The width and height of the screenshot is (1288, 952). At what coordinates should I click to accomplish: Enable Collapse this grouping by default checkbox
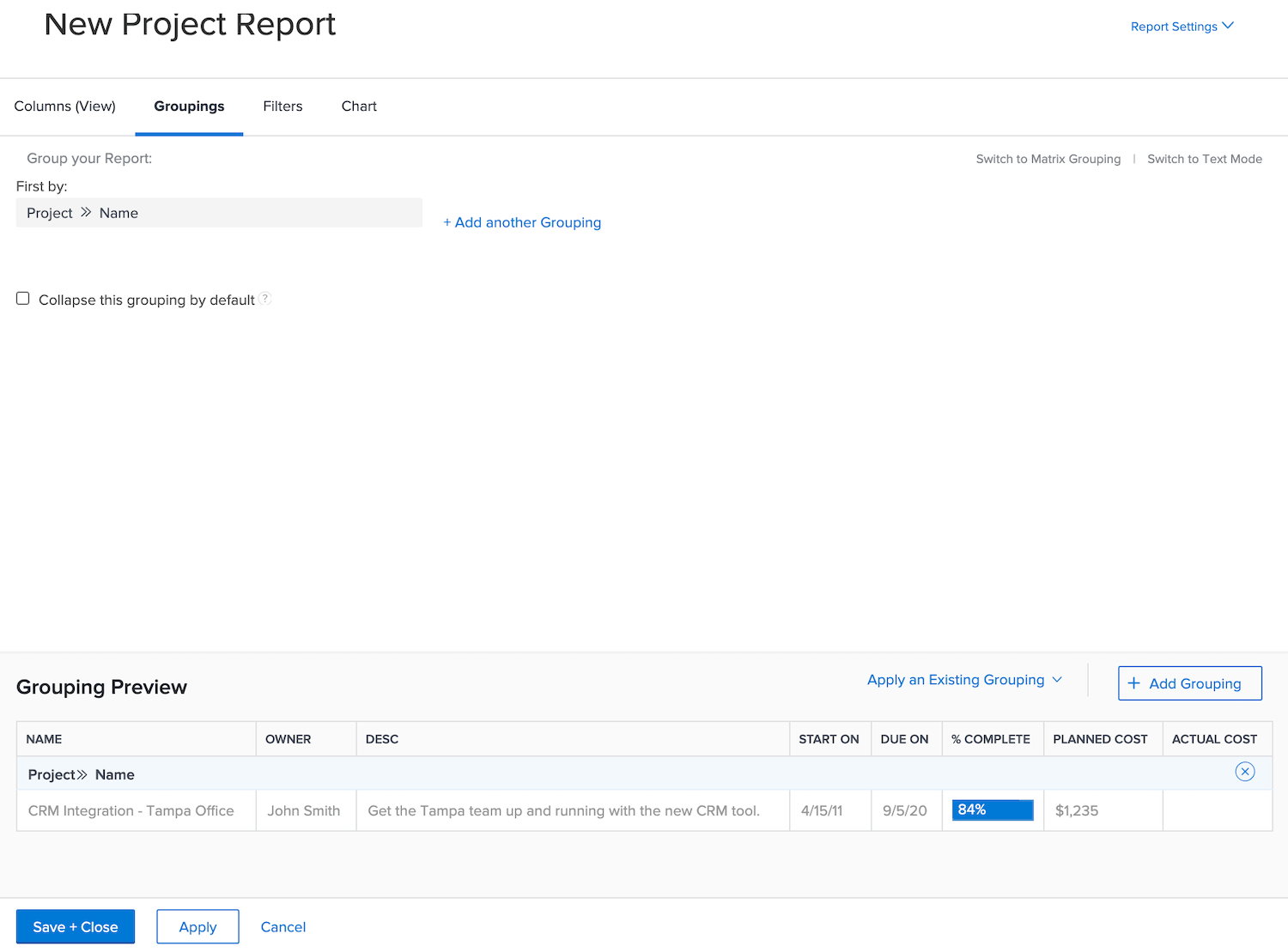click(x=23, y=299)
